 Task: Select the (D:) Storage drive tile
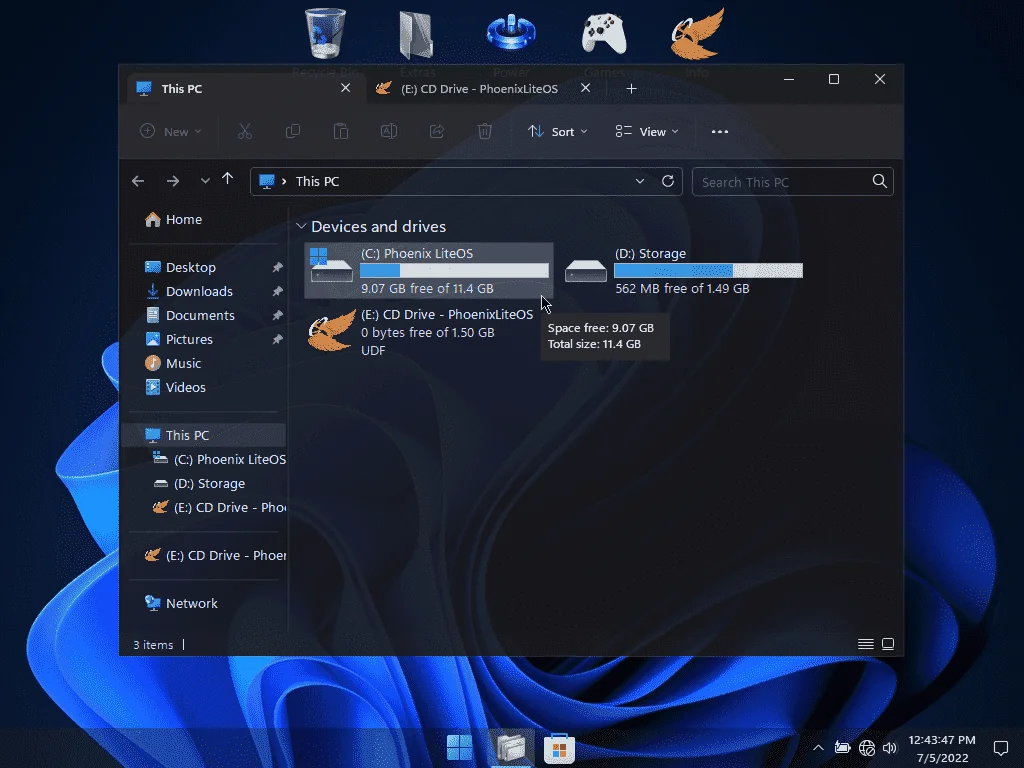pos(683,270)
